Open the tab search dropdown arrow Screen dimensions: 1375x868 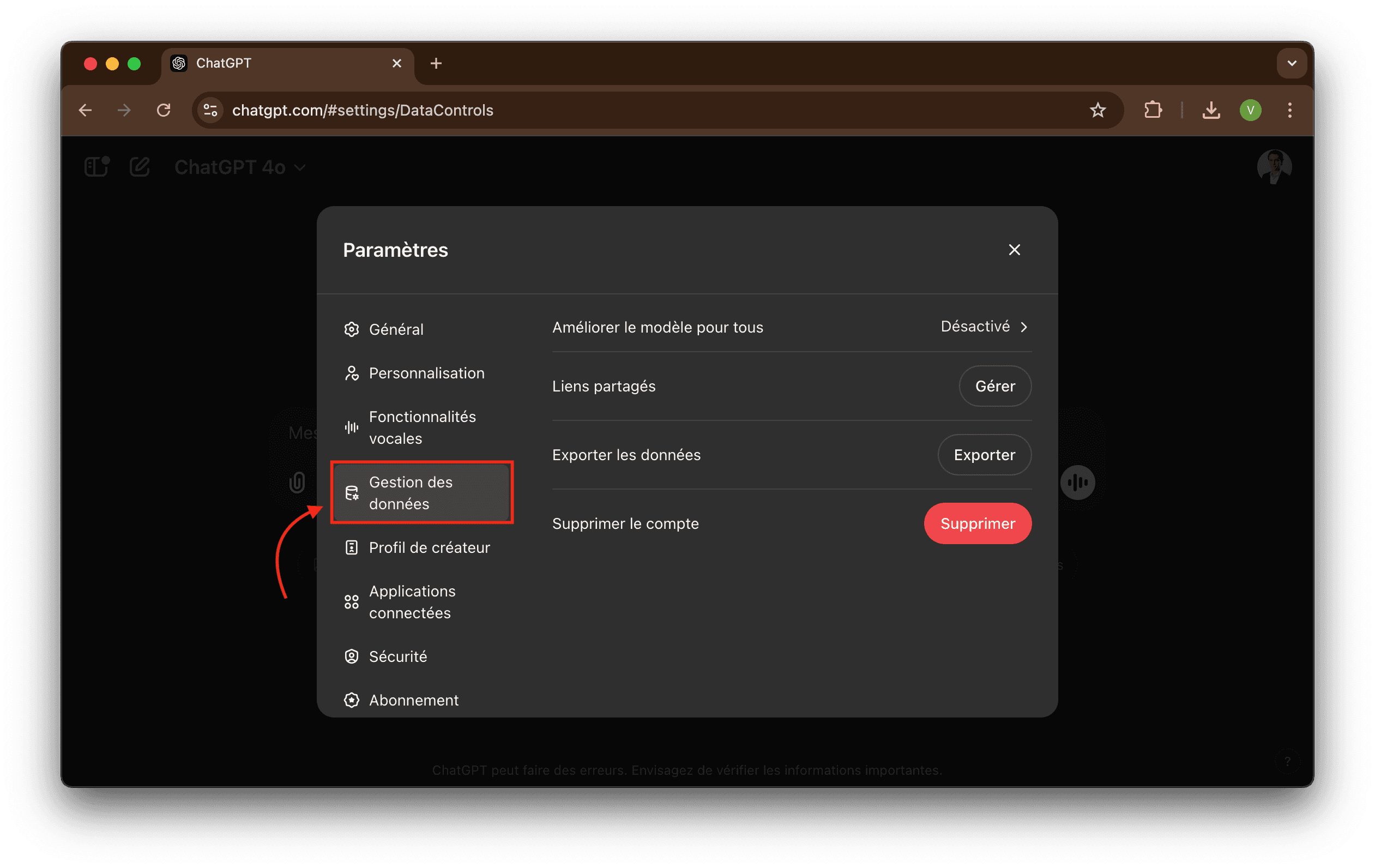(1292, 63)
